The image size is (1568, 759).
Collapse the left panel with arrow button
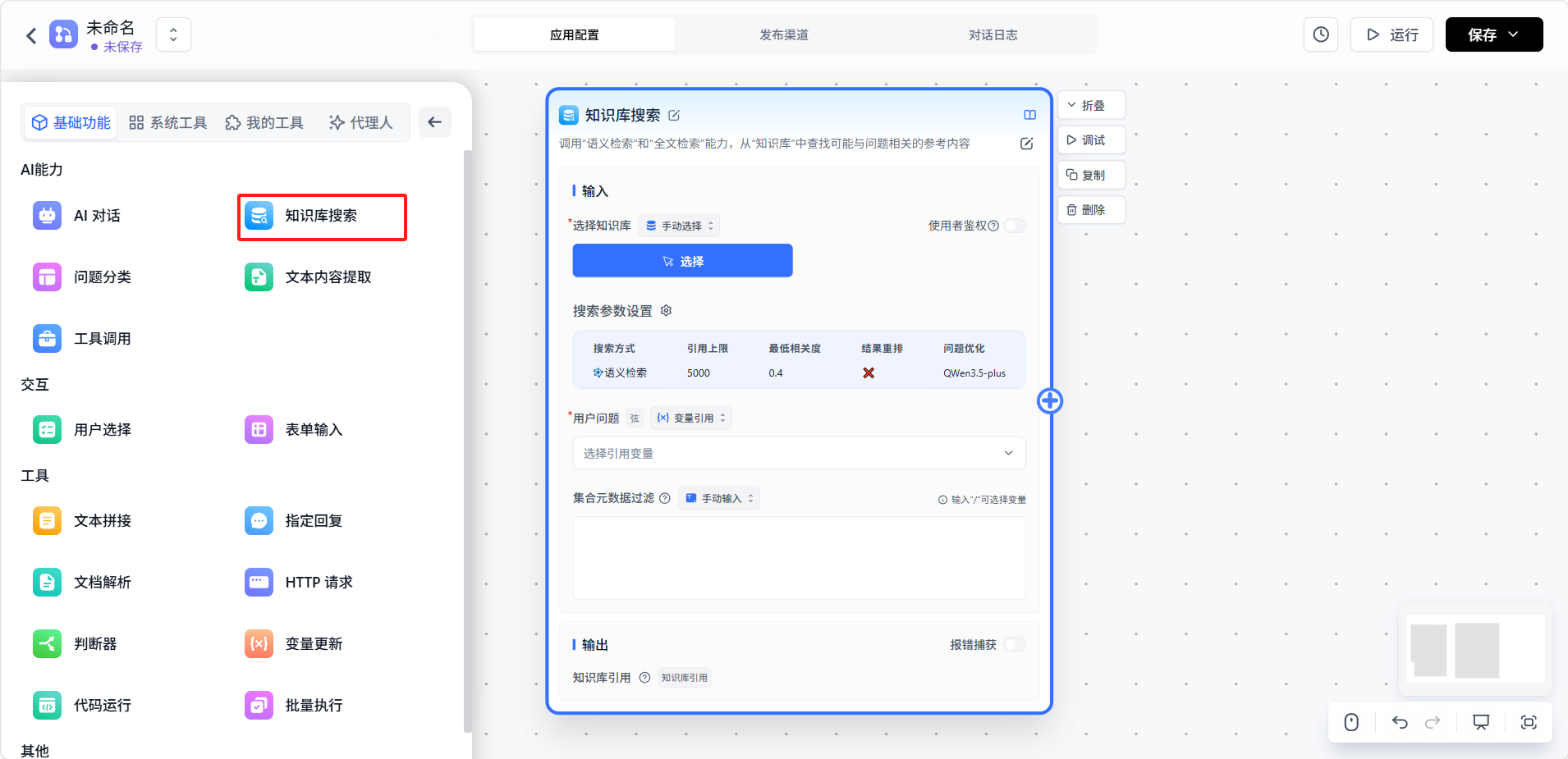(434, 122)
